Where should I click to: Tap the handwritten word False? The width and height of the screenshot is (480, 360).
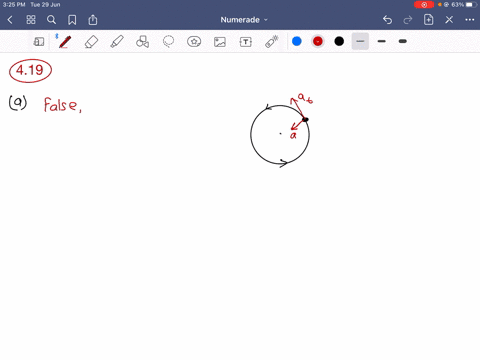[60, 105]
